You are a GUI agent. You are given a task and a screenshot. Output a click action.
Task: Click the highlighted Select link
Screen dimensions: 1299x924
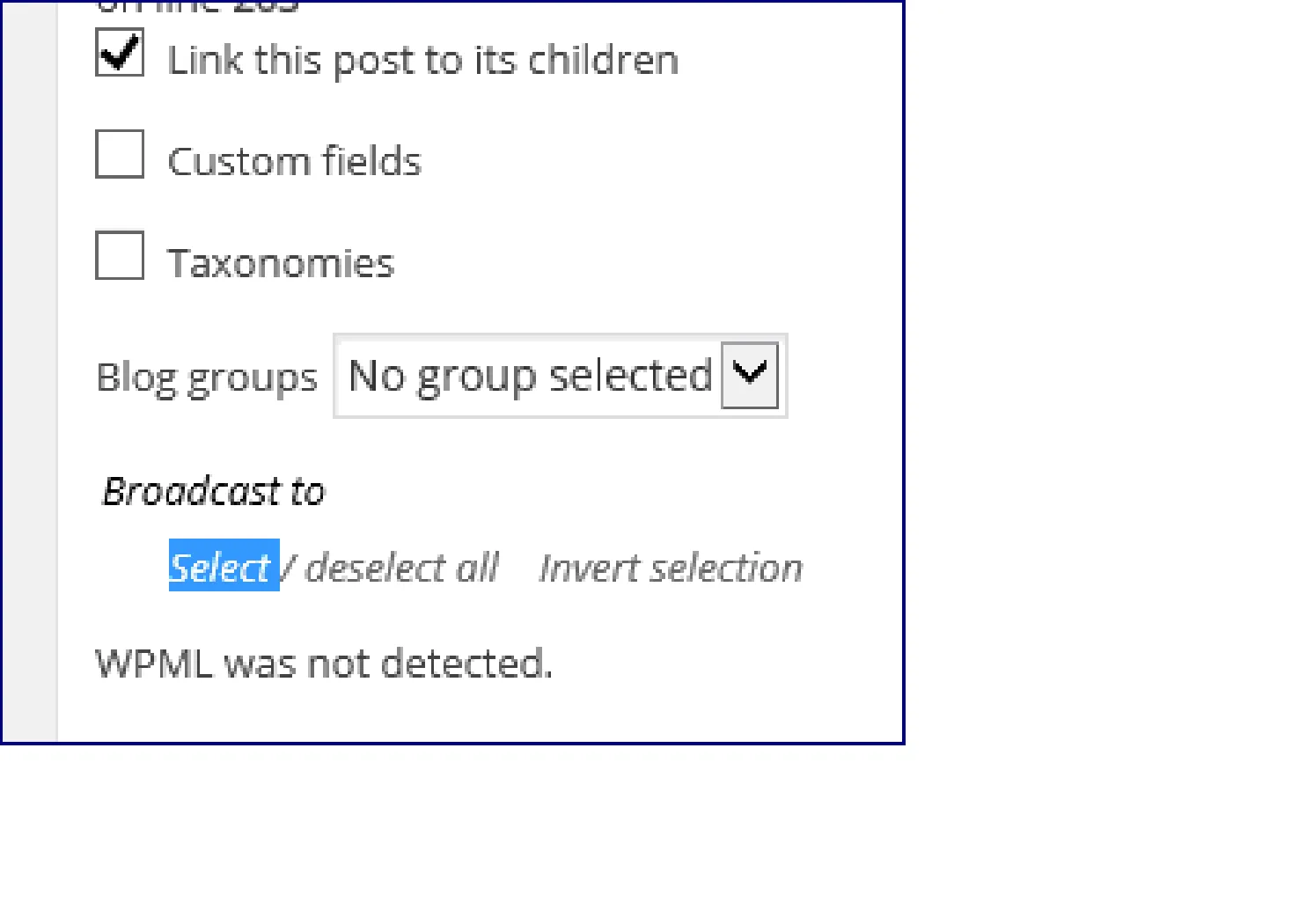[x=224, y=566]
